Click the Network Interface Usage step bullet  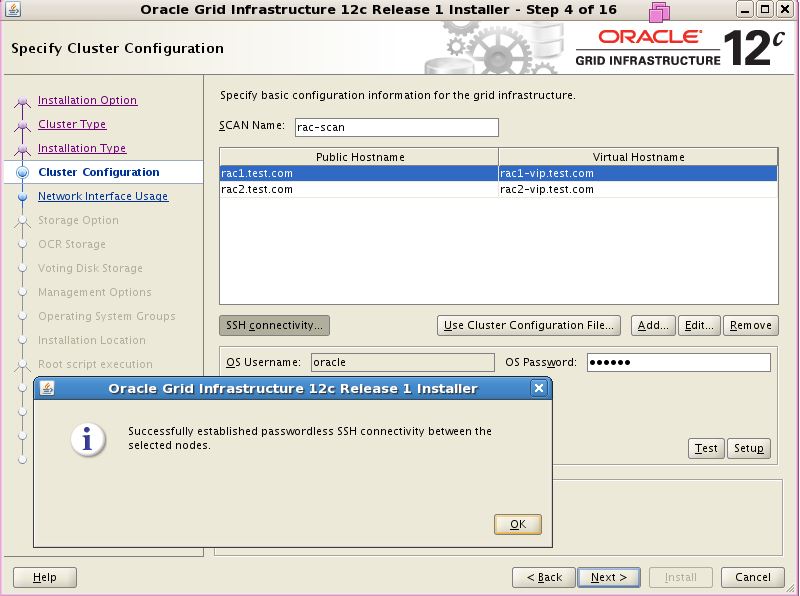pyautogui.click(x=22, y=196)
